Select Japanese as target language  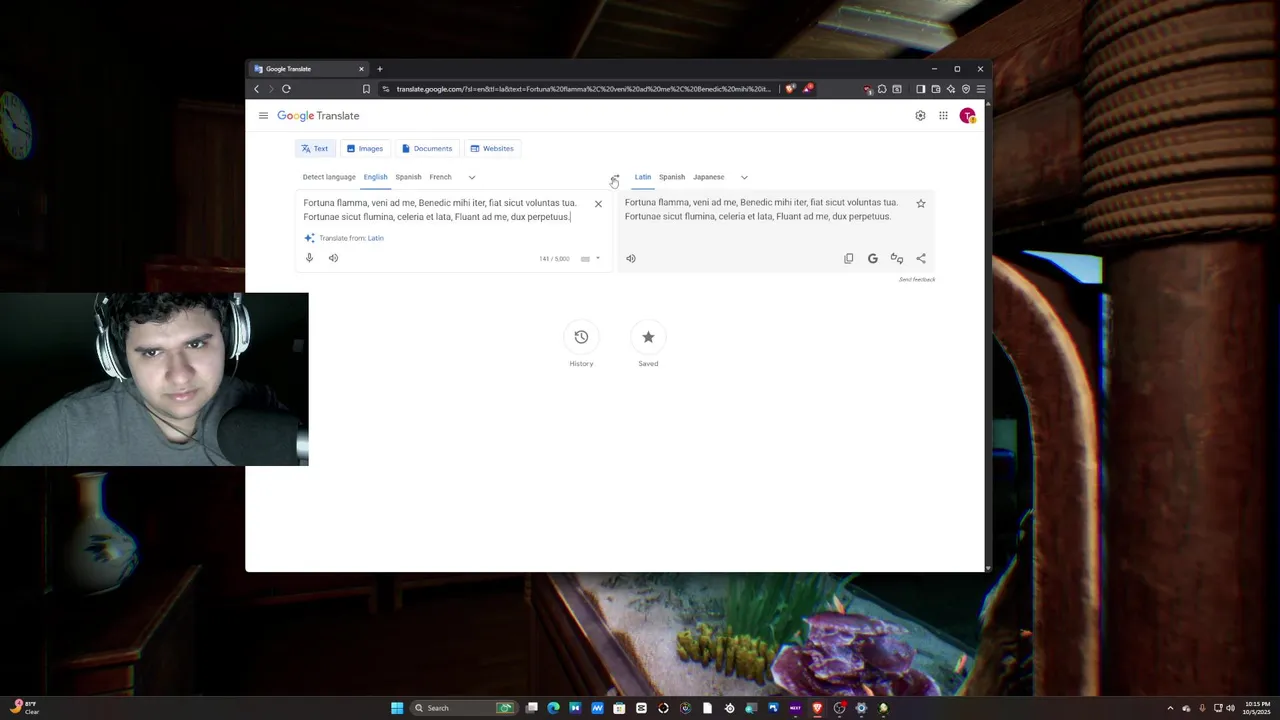pos(709,177)
